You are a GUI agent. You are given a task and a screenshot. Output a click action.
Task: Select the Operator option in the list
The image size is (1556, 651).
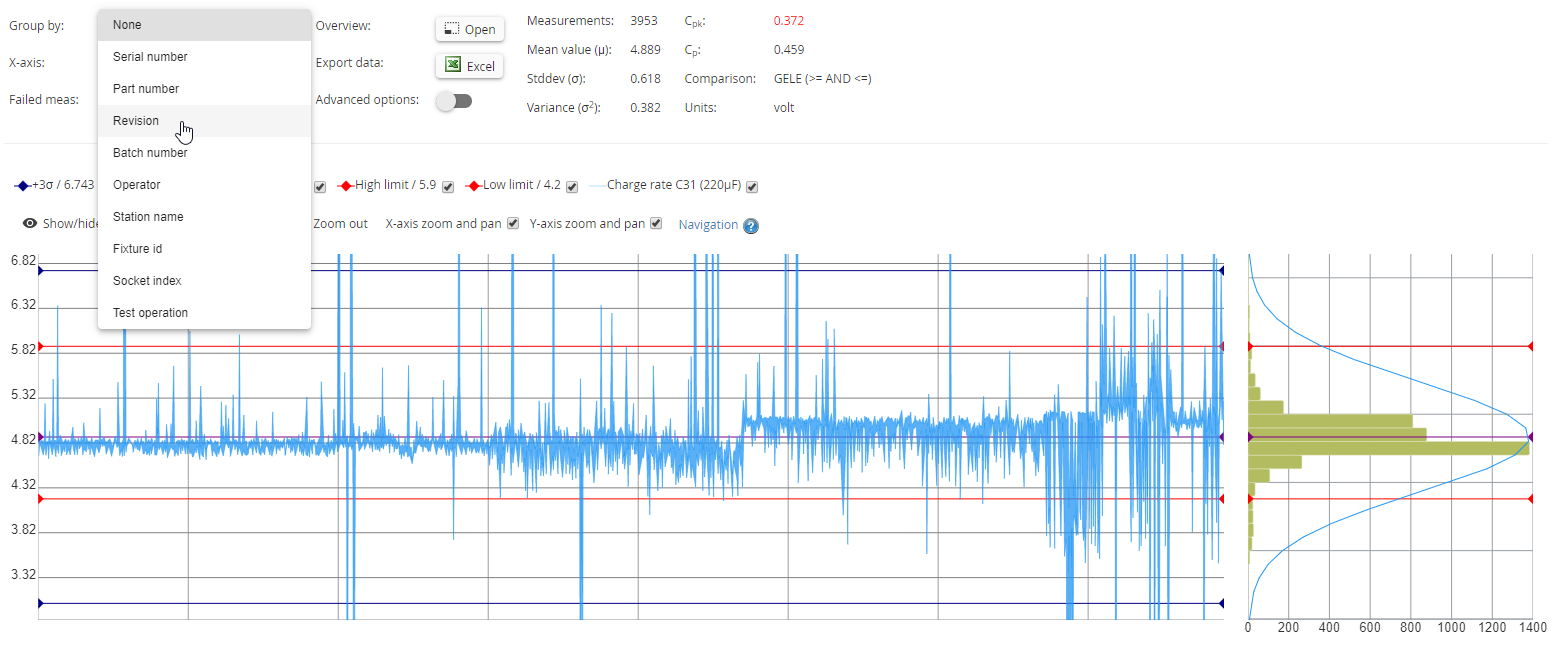(x=137, y=185)
